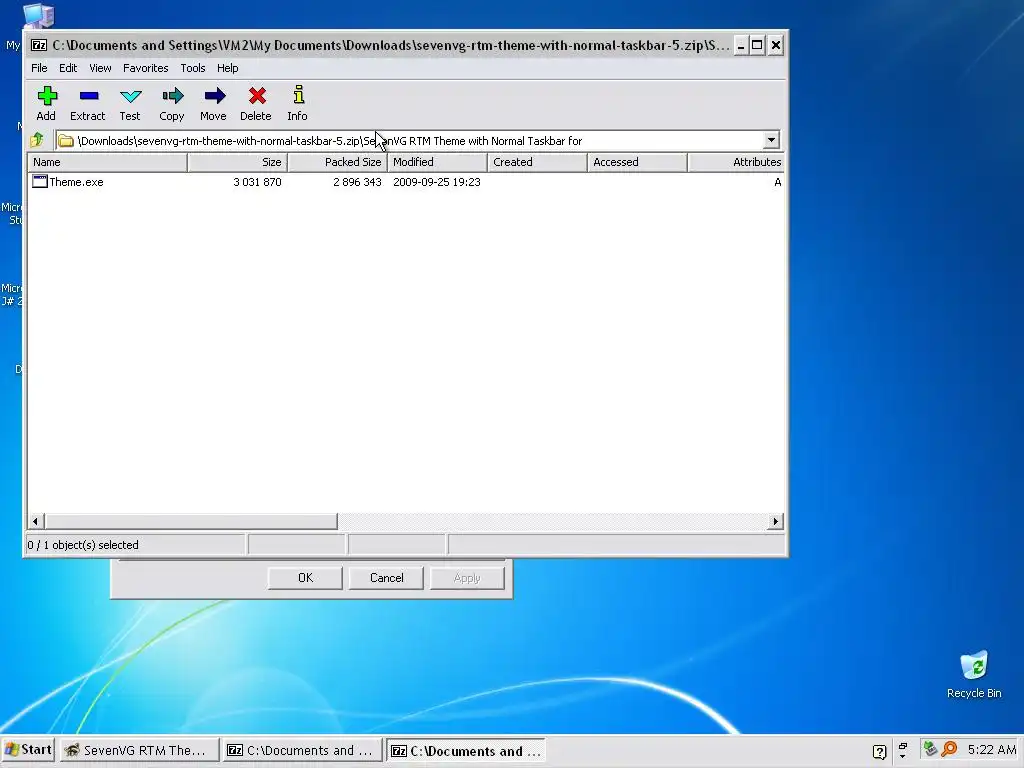Run the Test archive tool
The width and height of the screenshot is (1024, 768).
[131, 96]
